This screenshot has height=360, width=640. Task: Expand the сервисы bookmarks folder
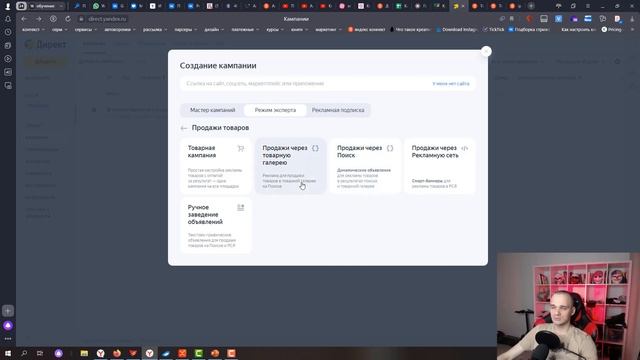[x=86, y=29]
